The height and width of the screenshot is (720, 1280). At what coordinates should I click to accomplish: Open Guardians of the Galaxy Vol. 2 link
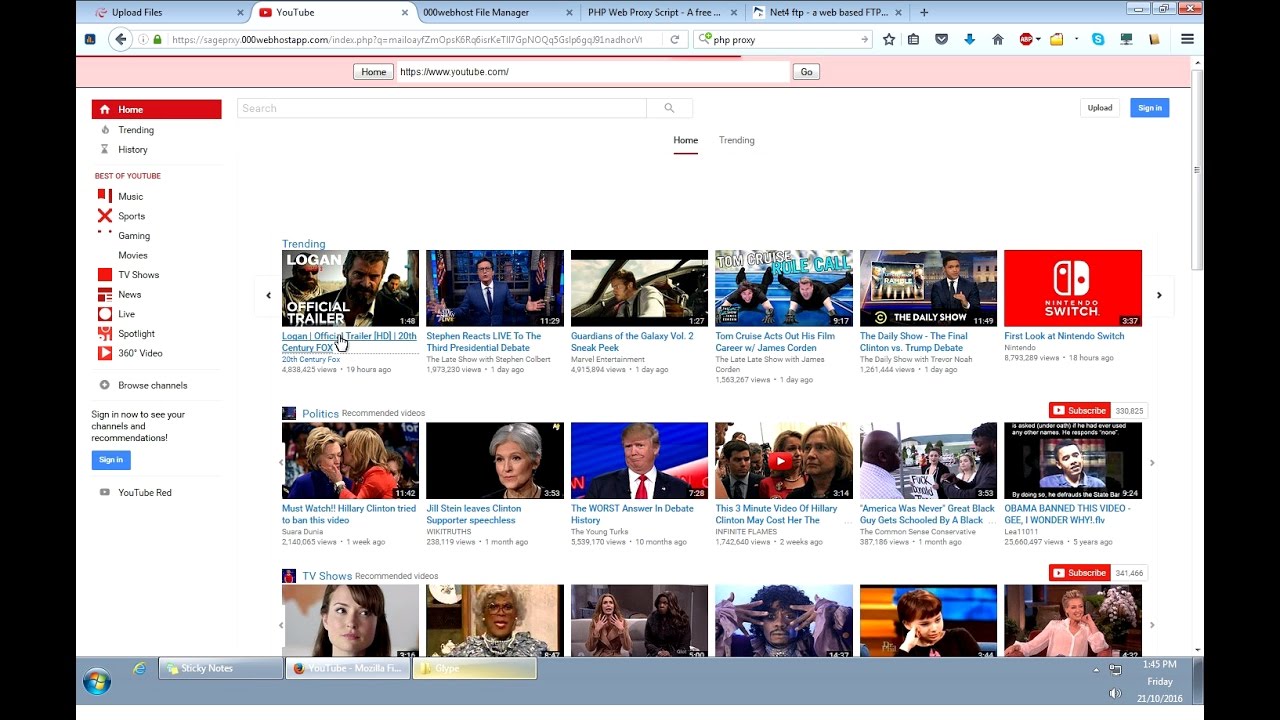pos(632,342)
